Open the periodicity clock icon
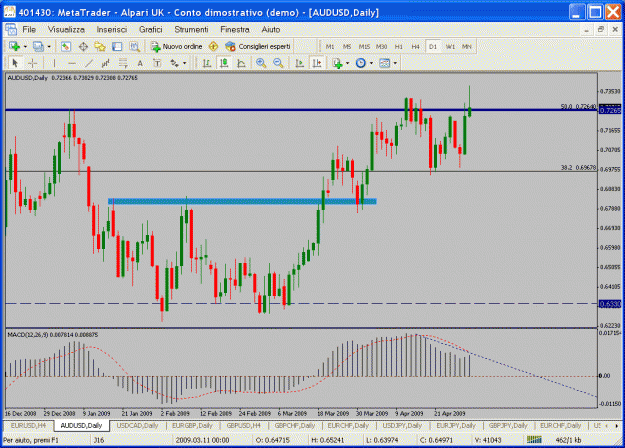 click(361, 63)
